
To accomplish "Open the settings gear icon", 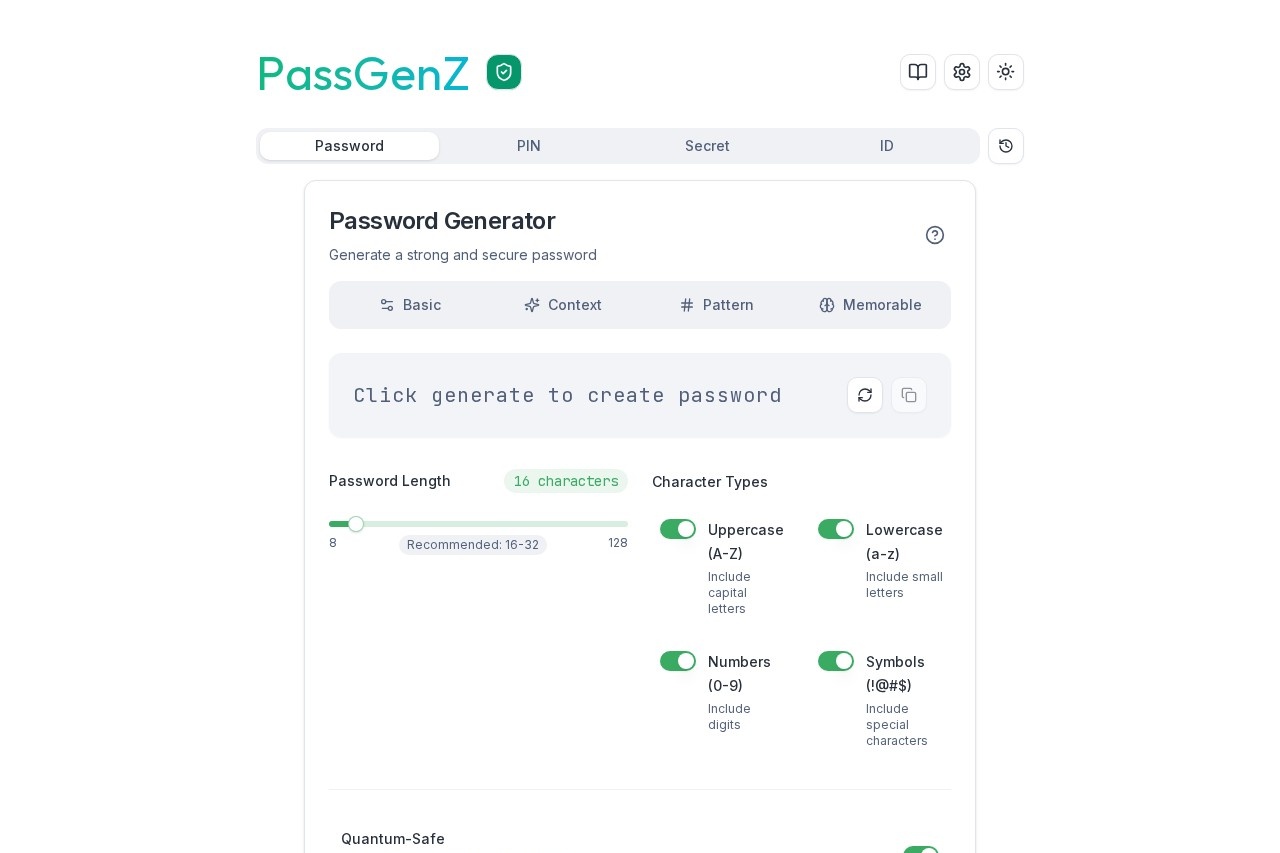I will (962, 72).
